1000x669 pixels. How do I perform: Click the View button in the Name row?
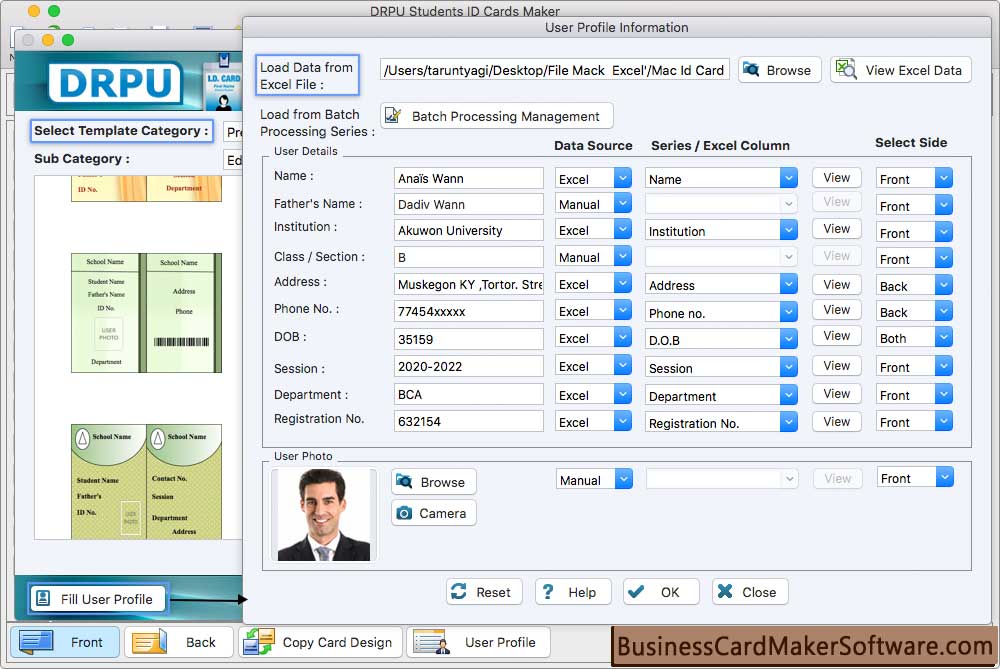tap(836, 177)
